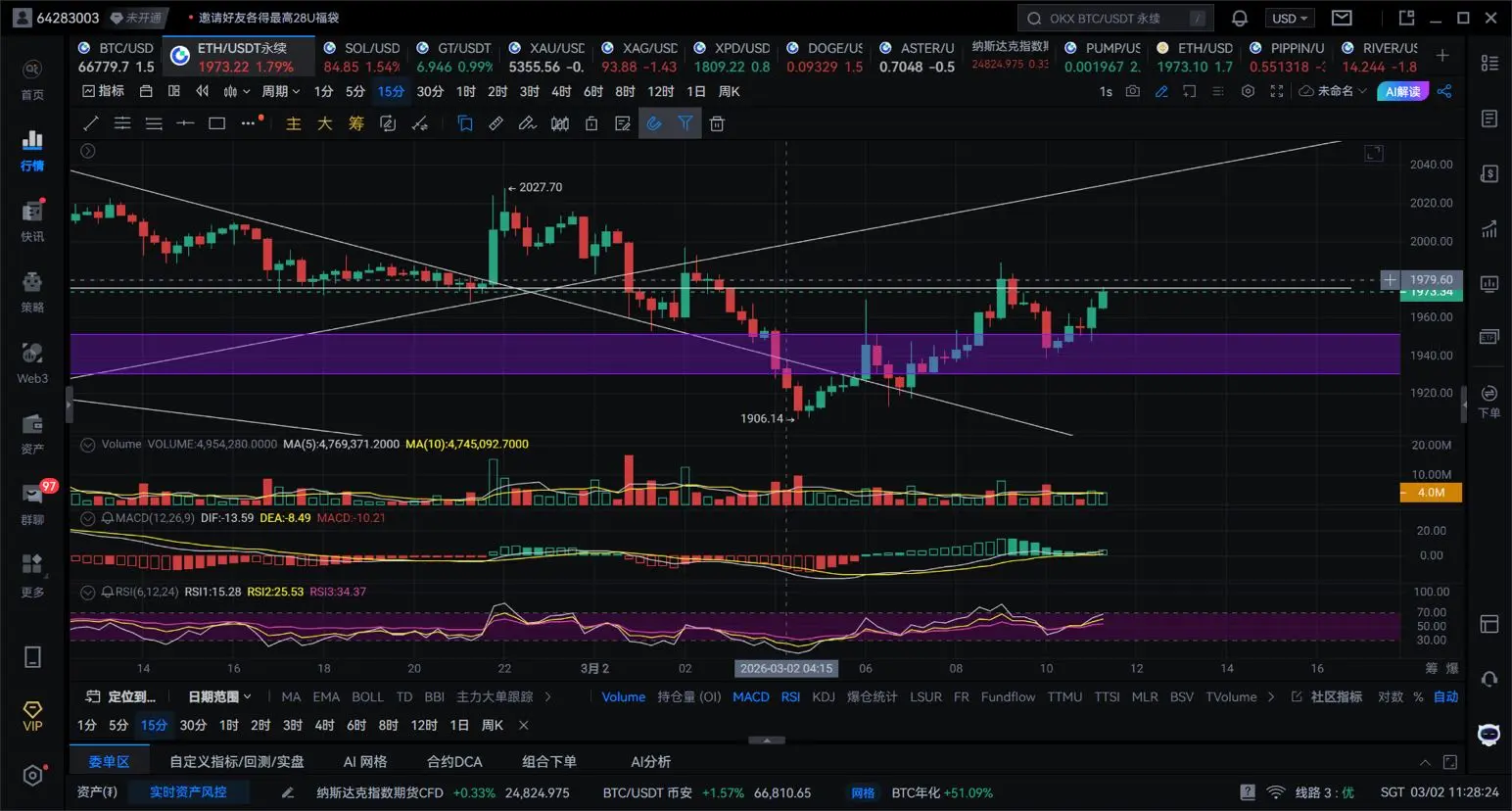
Task: Click the magnet snap tool
Action: pyautogui.click(x=654, y=123)
